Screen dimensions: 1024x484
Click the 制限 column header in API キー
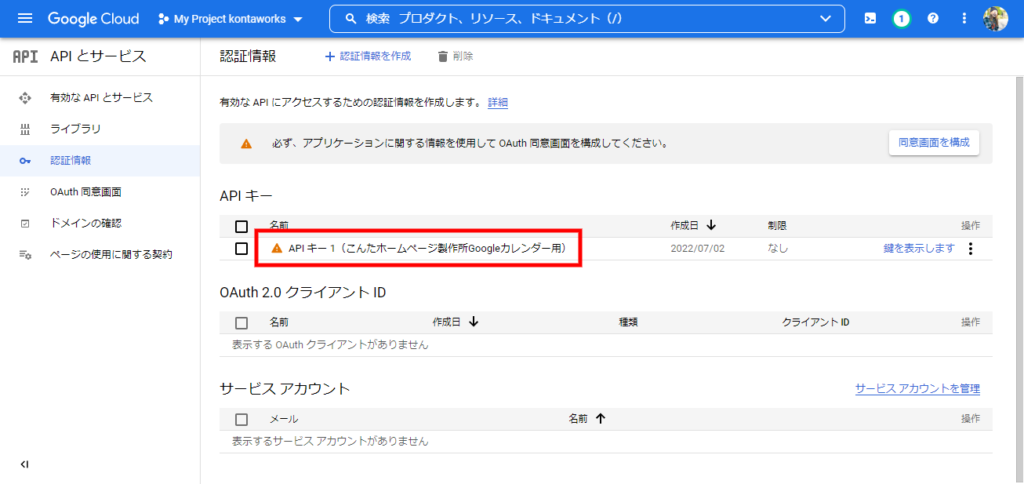point(777,226)
